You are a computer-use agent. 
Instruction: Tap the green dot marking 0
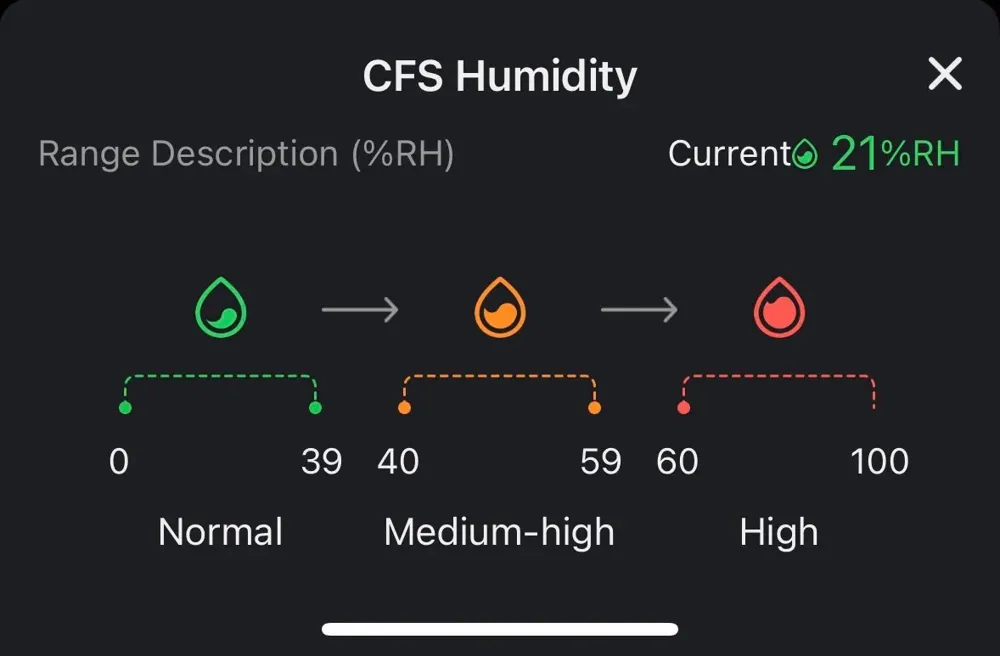(x=125, y=407)
